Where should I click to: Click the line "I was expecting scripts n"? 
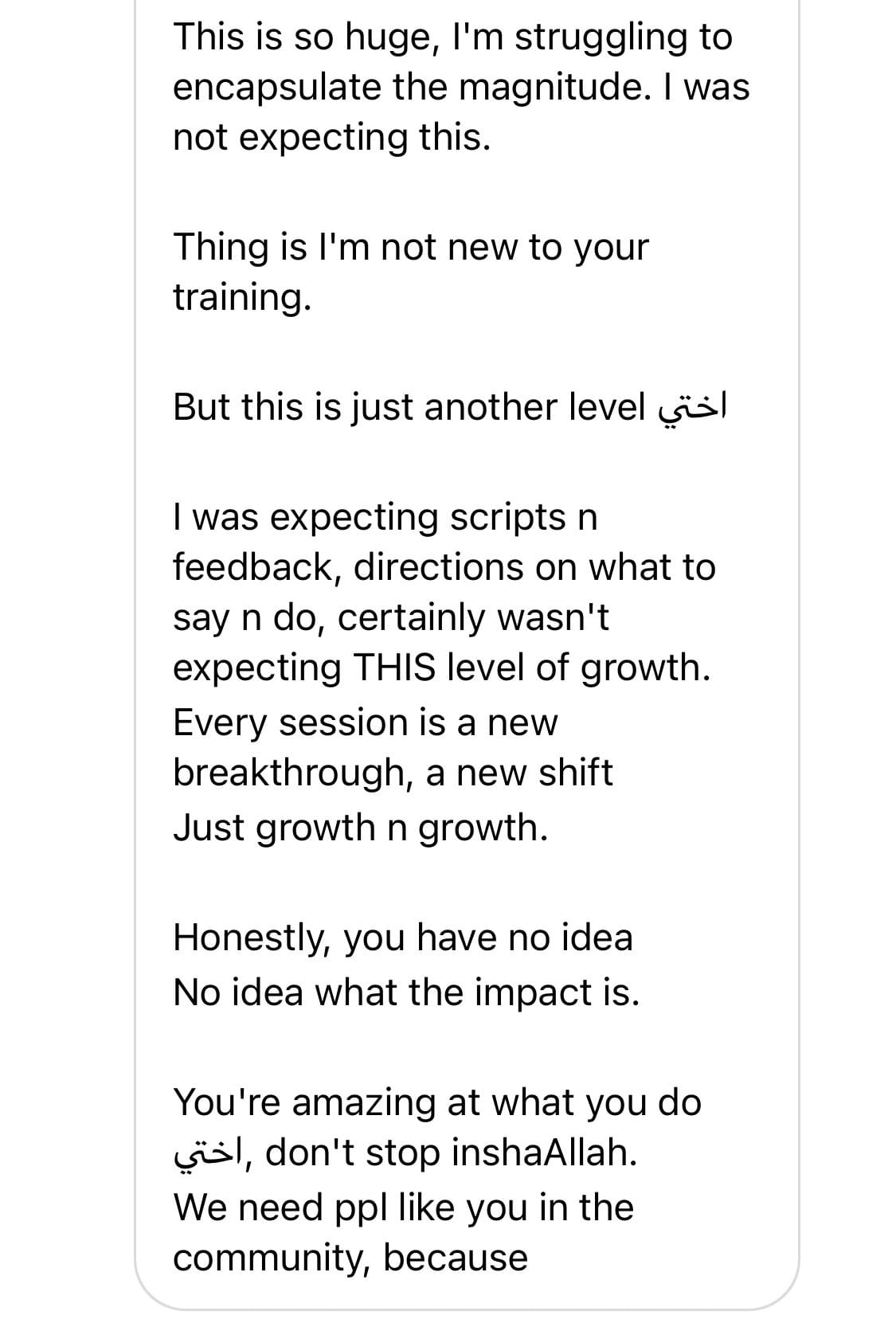[385, 518]
